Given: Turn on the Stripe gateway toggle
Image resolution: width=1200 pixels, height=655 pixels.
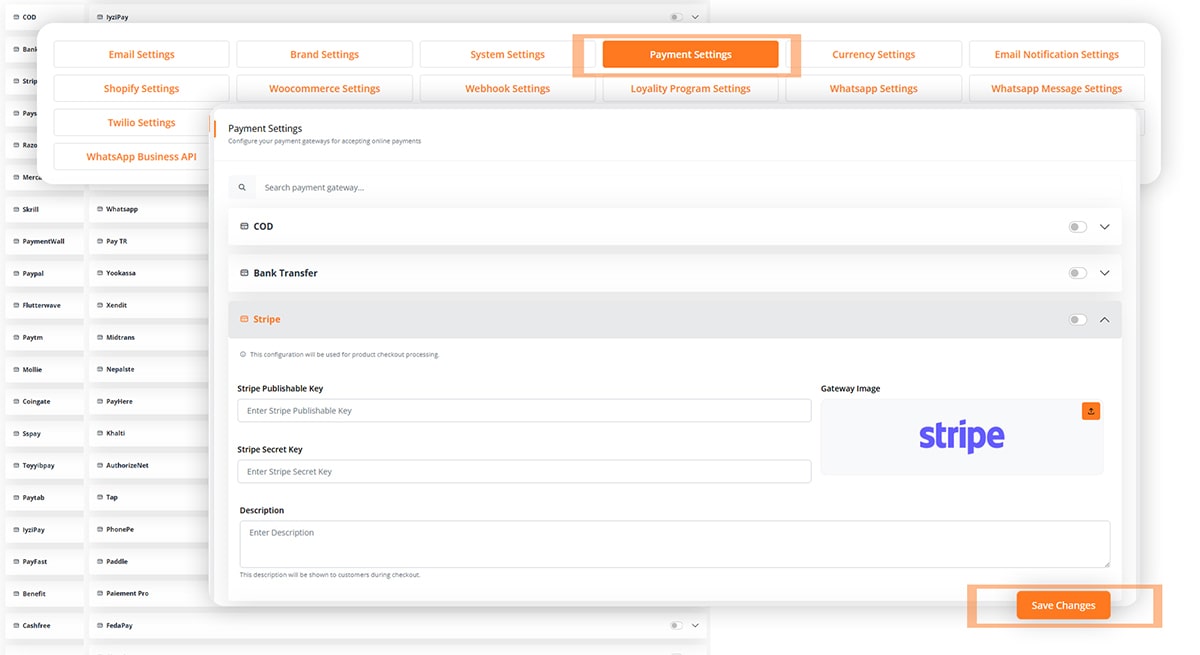Looking at the screenshot, I should click(x=1077, y=320).
